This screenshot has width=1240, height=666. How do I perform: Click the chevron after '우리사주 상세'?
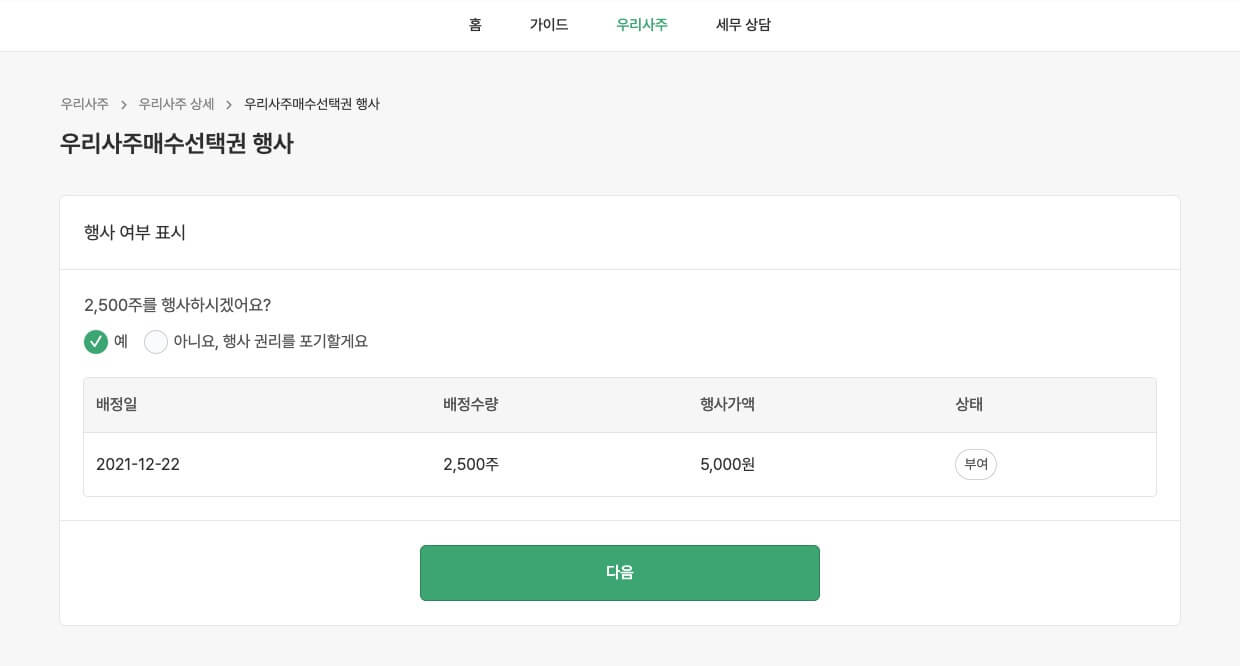click(229, 104)
